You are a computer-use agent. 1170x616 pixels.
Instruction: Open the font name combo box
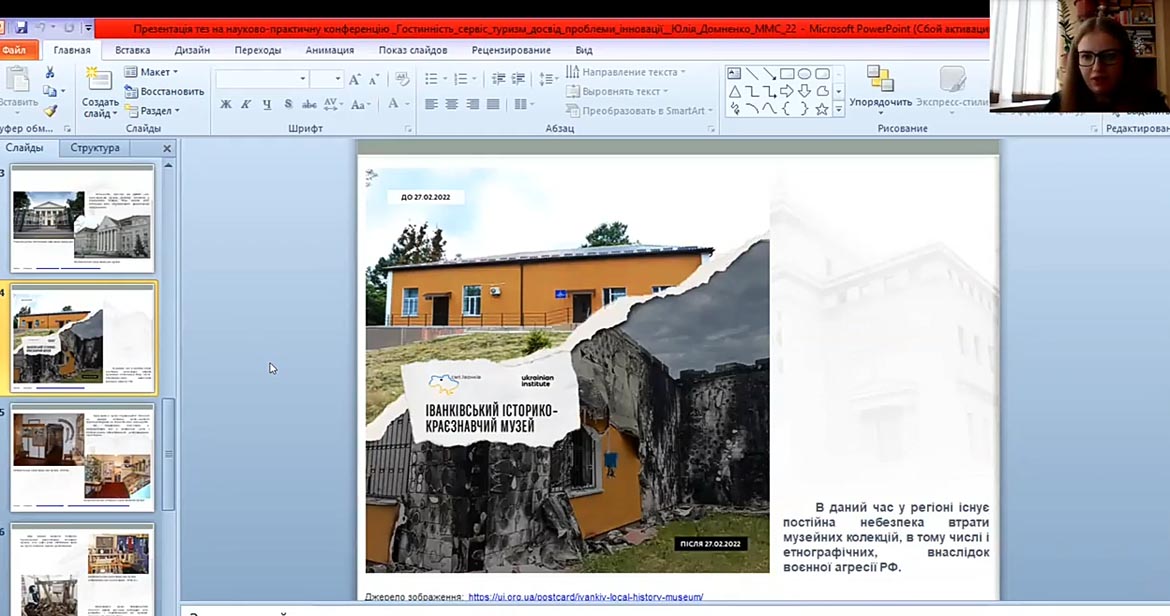pyautogui.click(x=262, y=79)
